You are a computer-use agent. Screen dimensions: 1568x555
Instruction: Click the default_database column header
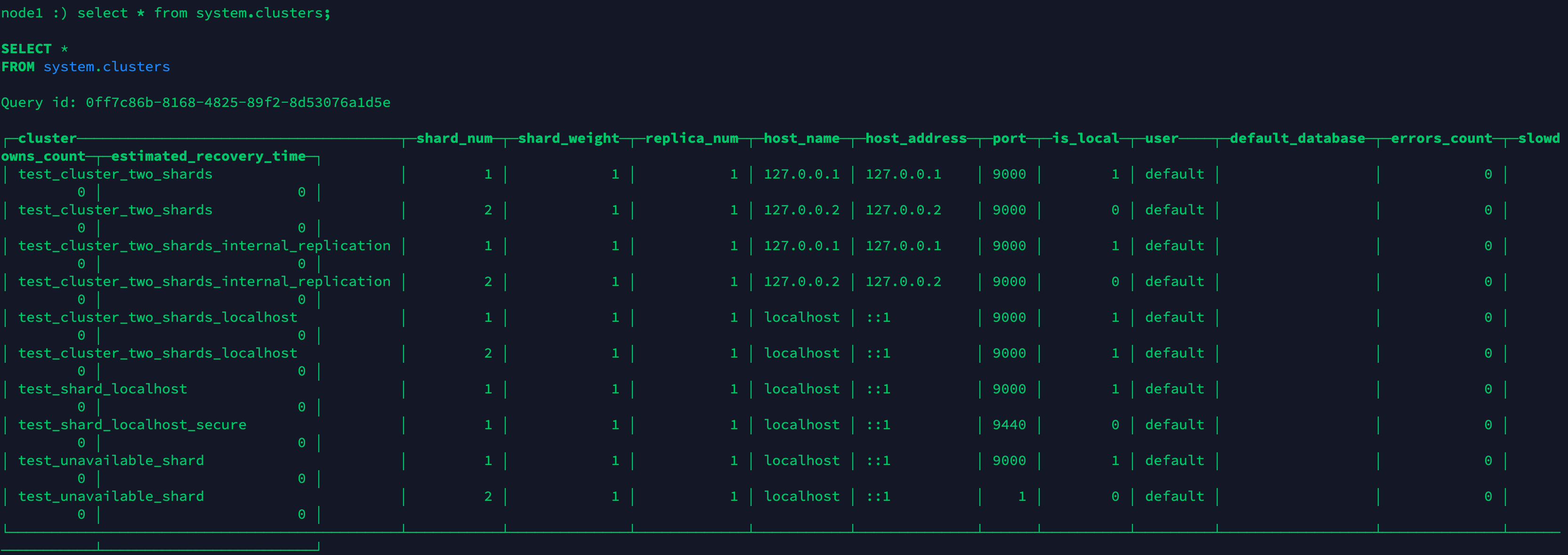click(x=1297, y=139)
